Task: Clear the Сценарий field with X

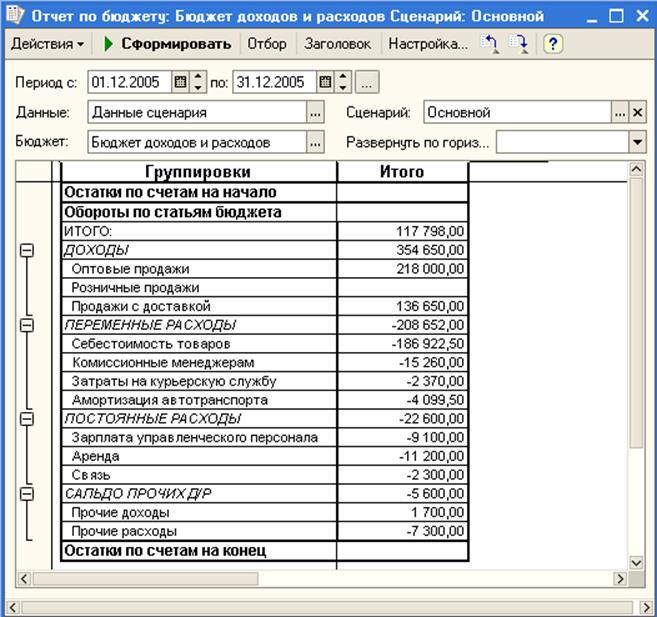Action: (x=637, y=112)
